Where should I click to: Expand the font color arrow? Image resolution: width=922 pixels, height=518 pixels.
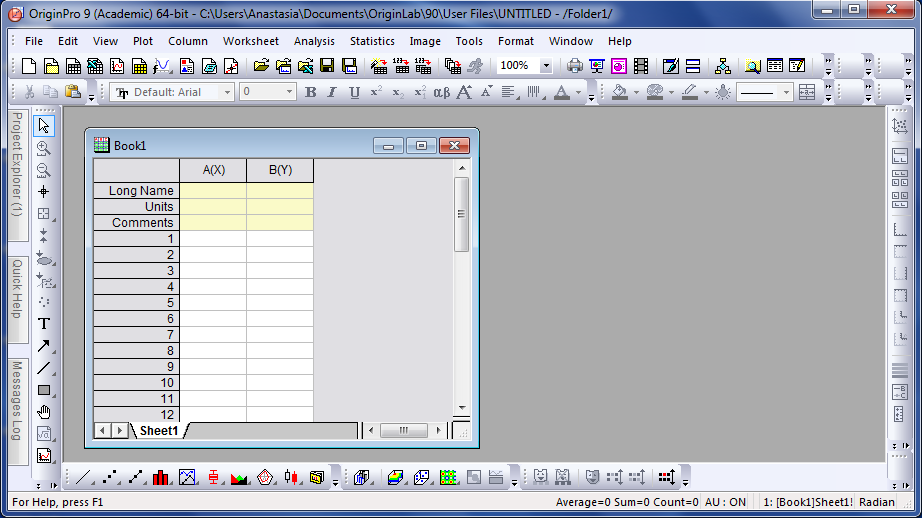tap(578, 92)
